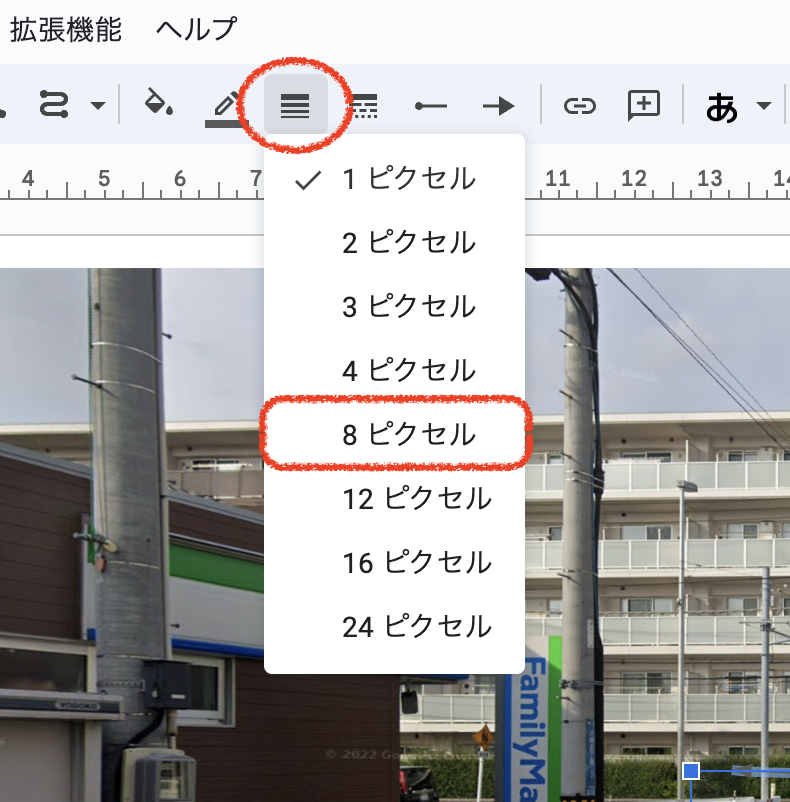This screenshot has height=802, width=790.
Task: Toggle the border weight menu button
Action: coord(295,105)
